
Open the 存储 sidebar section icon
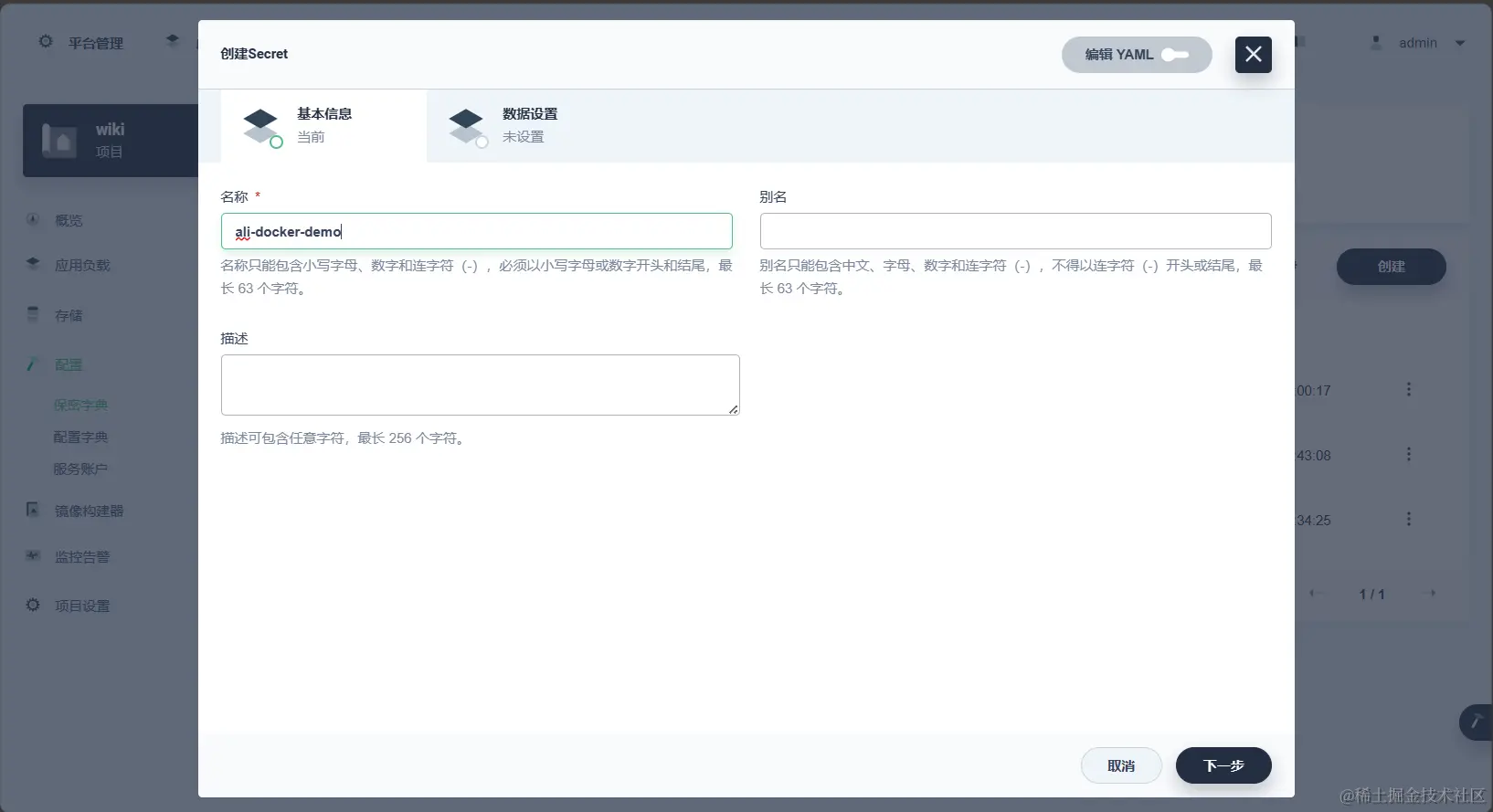(33, 314)
